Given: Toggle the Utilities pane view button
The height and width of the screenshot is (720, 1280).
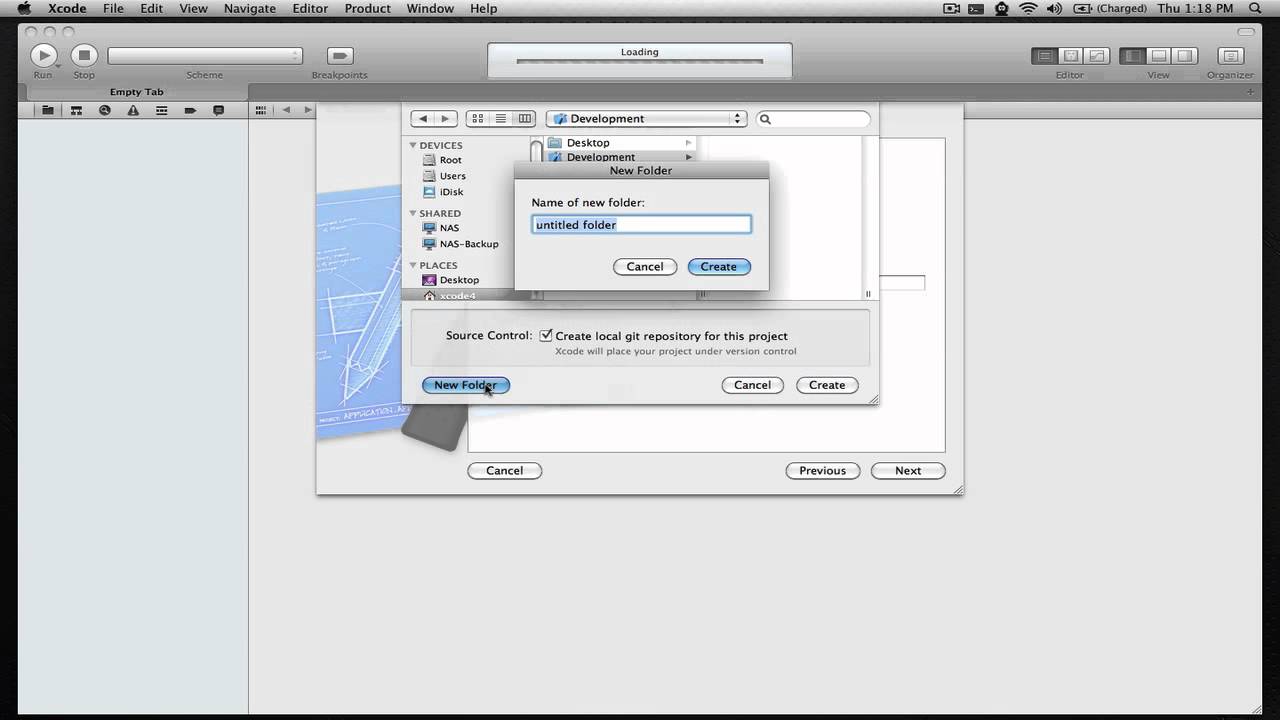Looking at the screenshot, I should (x=1185, y=56).
